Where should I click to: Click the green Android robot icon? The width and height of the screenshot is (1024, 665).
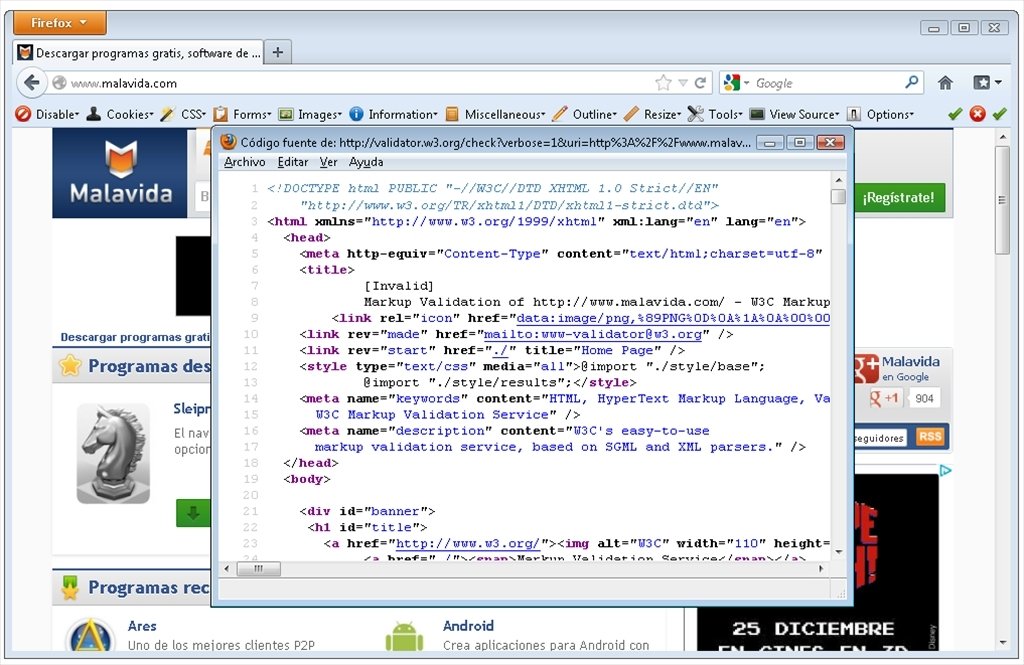(404, 636)
